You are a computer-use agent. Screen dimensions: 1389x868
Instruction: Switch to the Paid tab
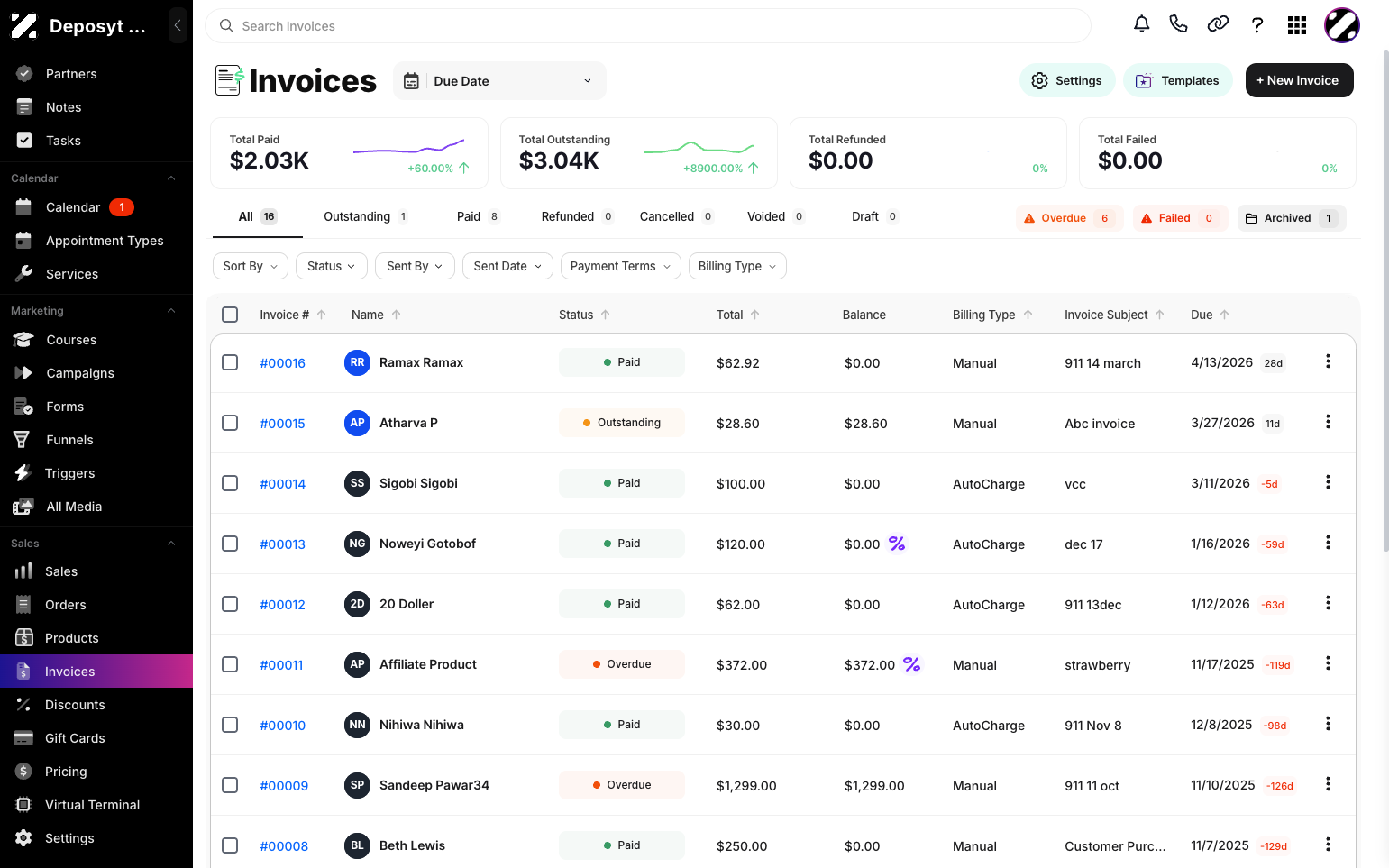pos(478,216)
